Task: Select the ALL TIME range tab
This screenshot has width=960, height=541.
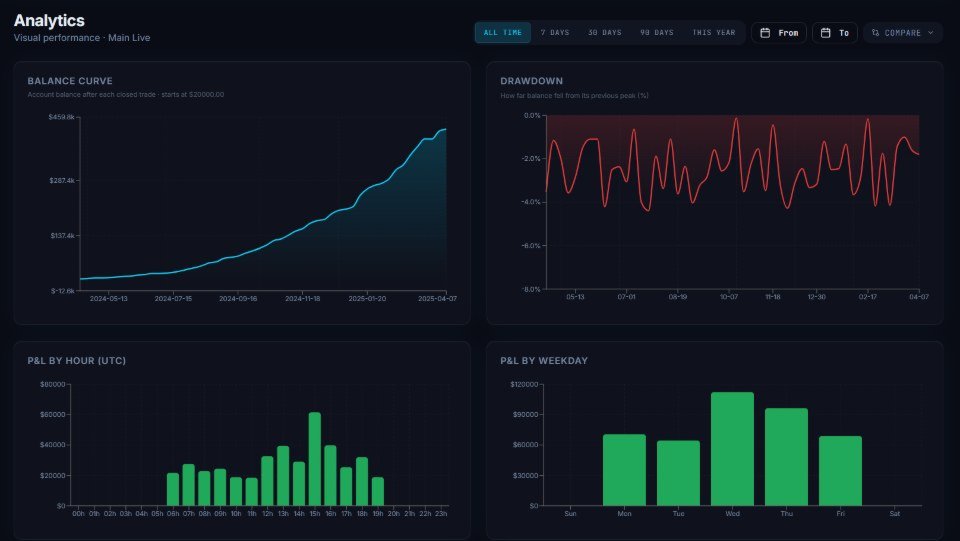Action: [x=503, y=32]
